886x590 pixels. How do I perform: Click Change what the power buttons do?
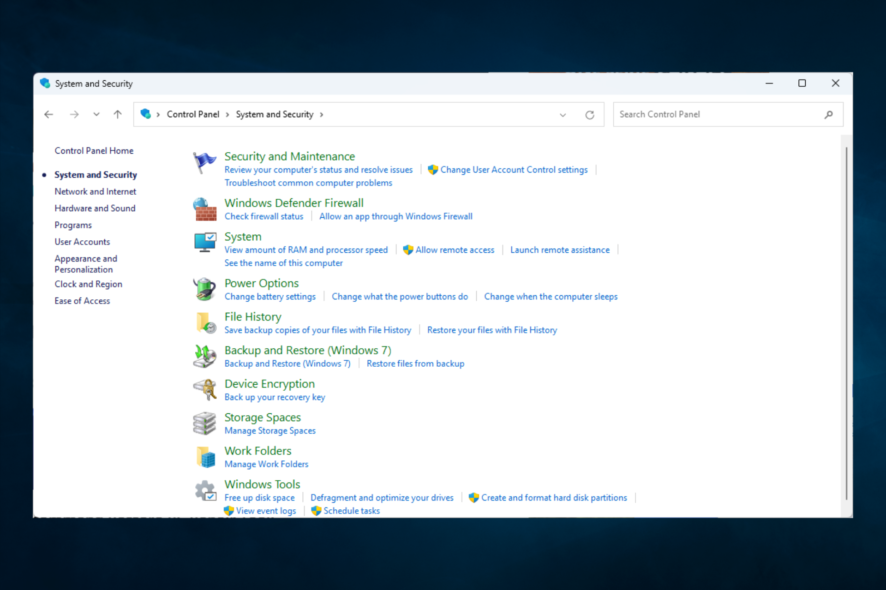click(399, 297)
